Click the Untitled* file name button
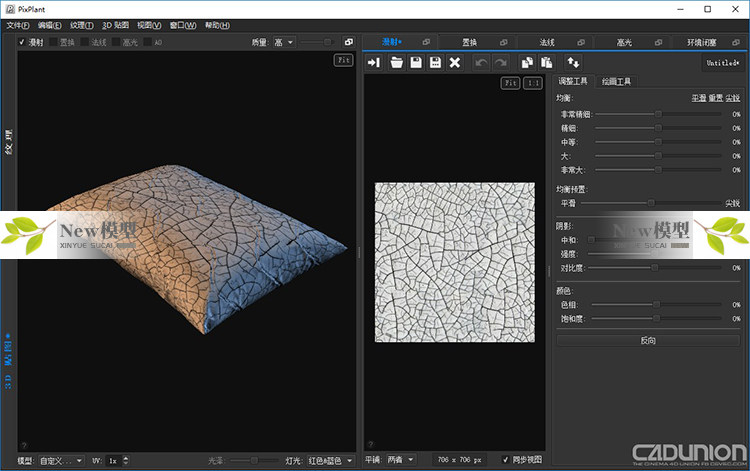Screen dimensions: 750x471 click(x=723, y=63)
